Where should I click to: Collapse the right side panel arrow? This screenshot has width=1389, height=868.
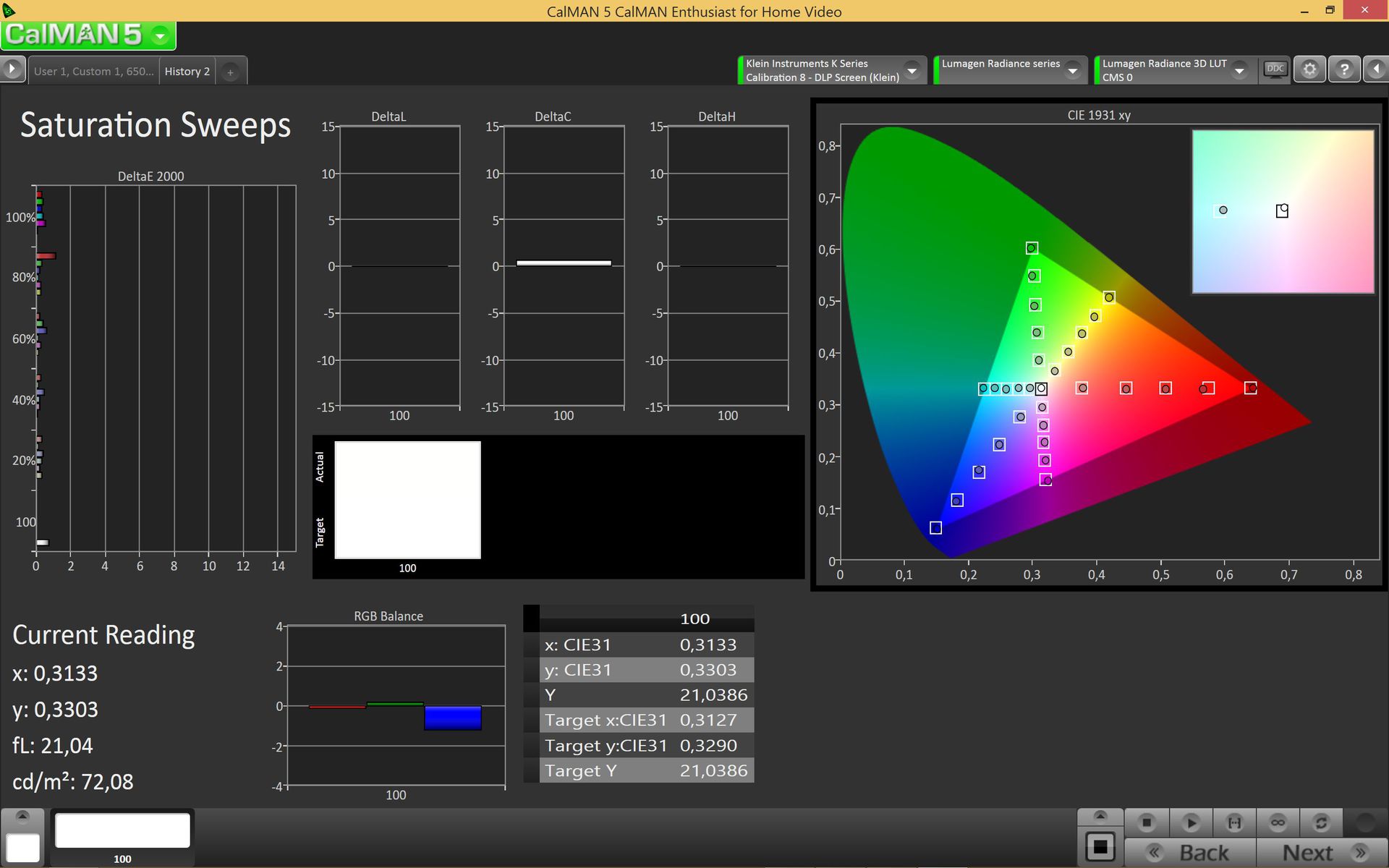click(1375, 70)
